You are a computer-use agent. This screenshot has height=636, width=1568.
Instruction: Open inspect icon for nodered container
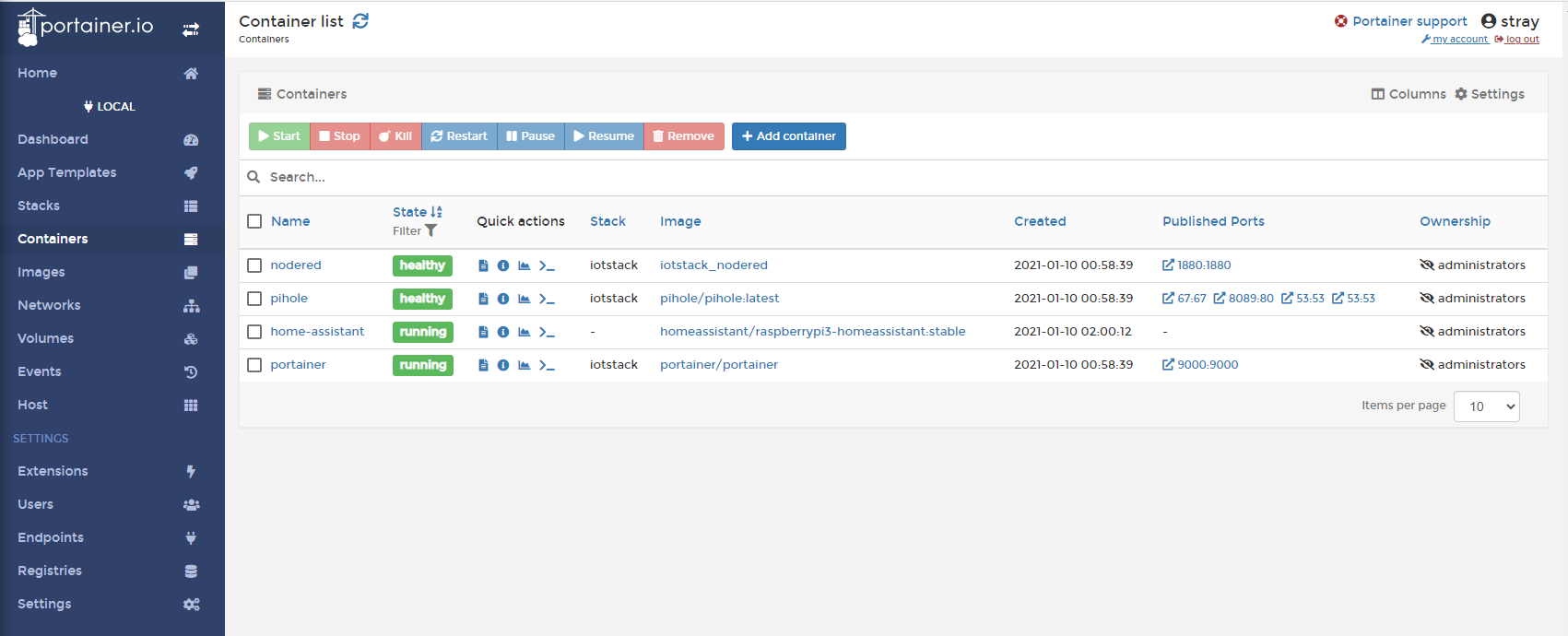tap(503, 265)
